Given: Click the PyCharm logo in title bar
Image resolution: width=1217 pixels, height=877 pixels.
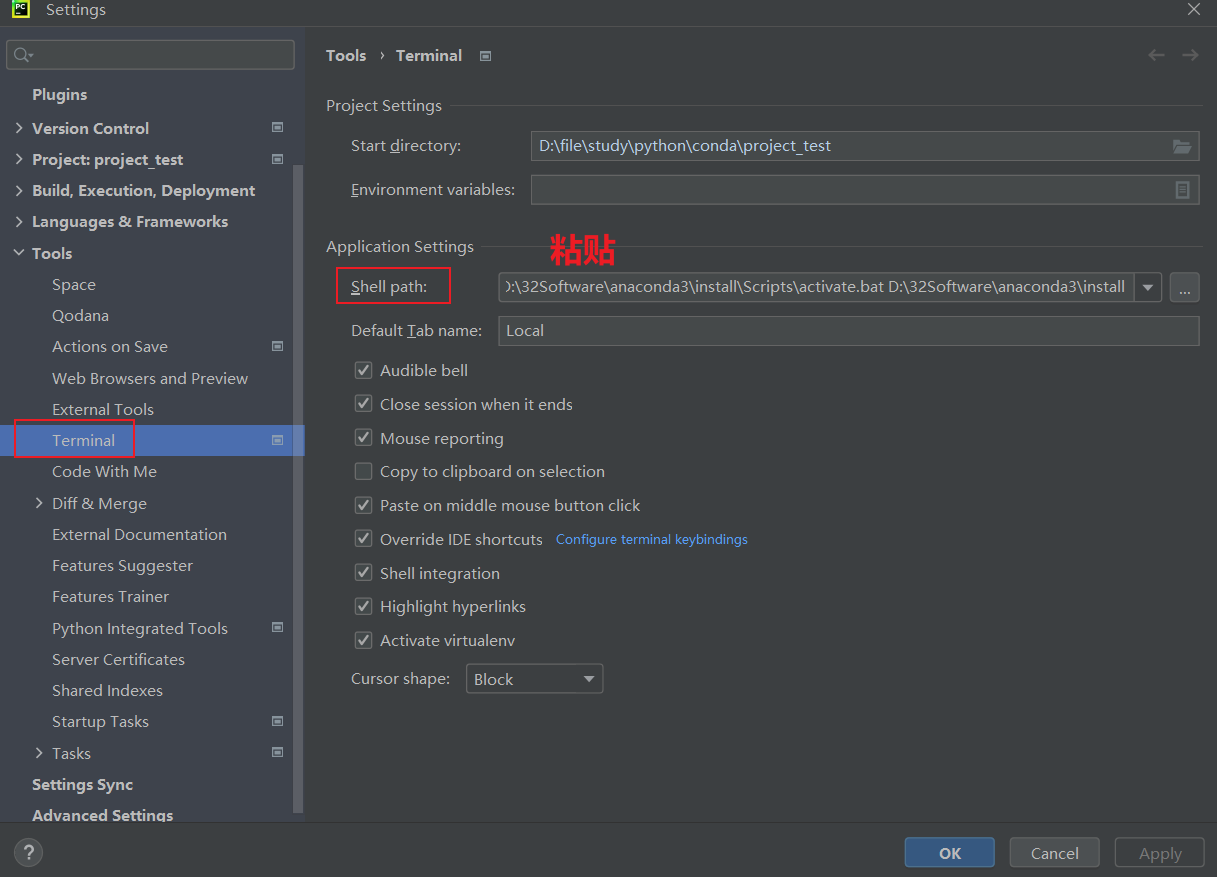Looking at the screenshot, I should pyautogui.click(x=21, y=10).
